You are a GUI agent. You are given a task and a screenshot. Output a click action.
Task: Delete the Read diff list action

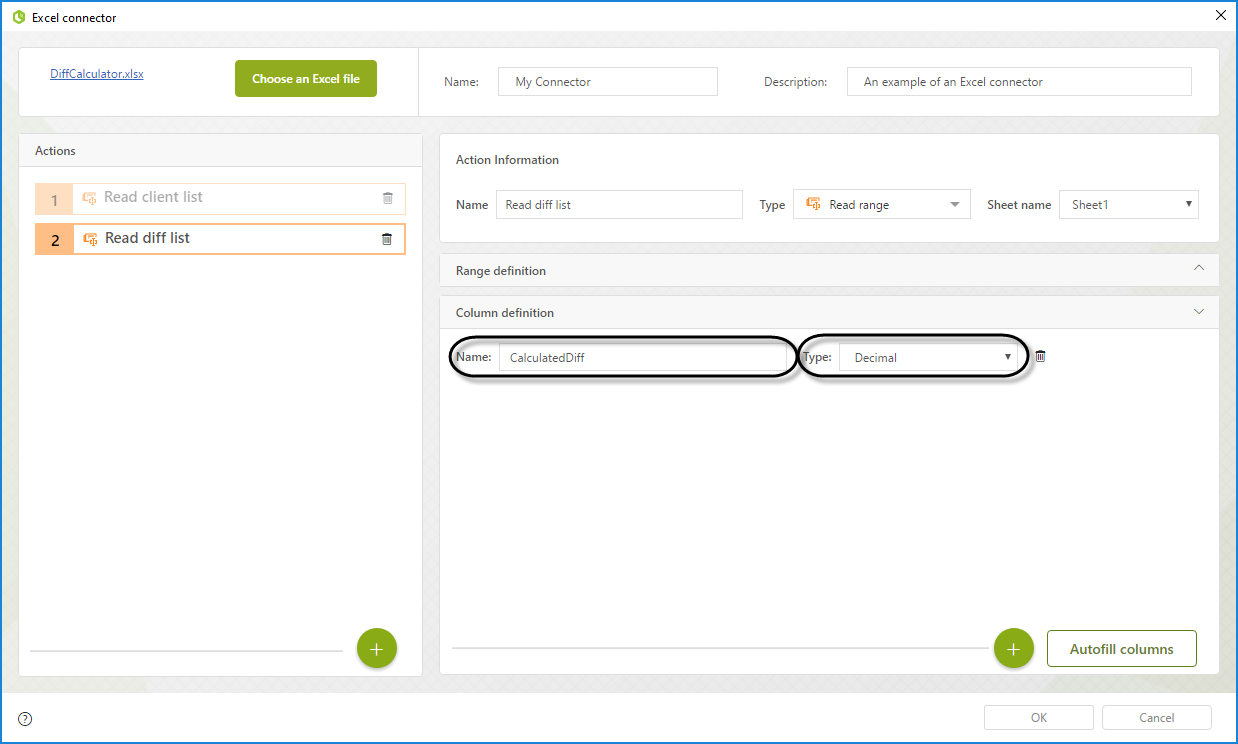coord(387,239)
